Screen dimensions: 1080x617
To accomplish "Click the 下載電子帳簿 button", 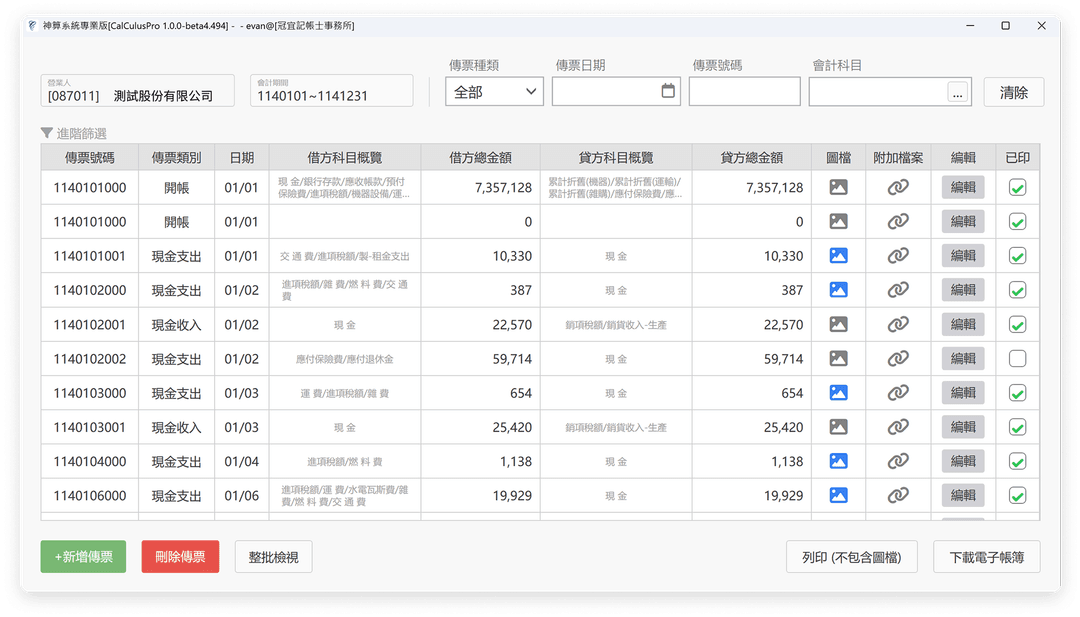I will 985,557.
